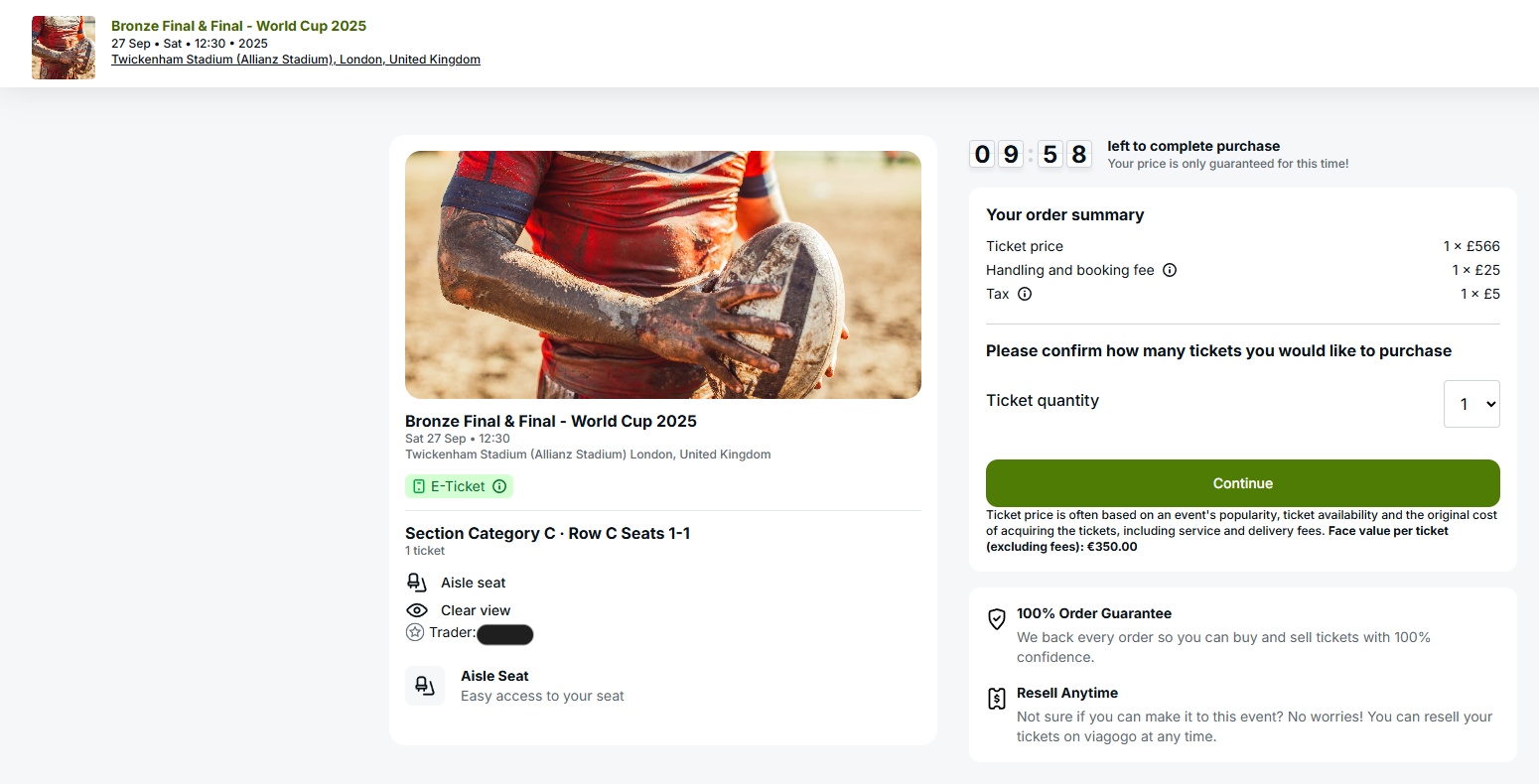Click the countdown timer digits
Image resolution: width=1539 pixels, height=784 pixels.
coord(1031,154)
